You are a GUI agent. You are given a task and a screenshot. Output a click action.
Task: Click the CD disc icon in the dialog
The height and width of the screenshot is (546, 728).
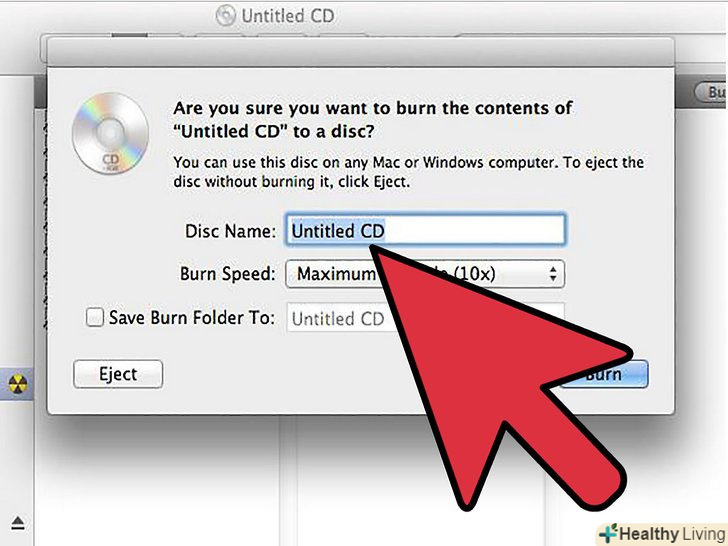110,133
